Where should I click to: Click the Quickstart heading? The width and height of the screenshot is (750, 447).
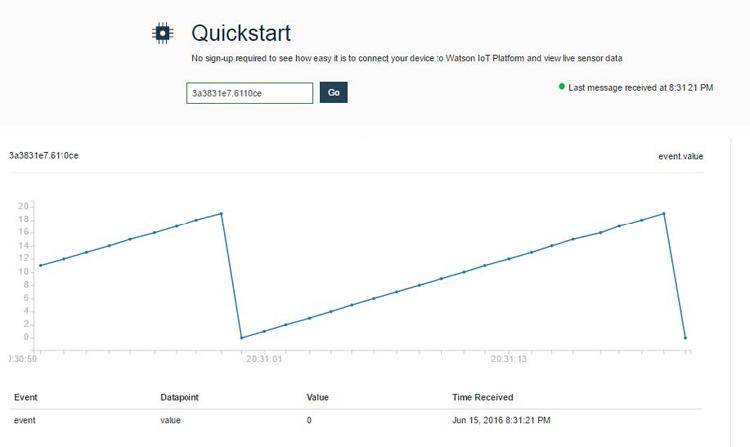point(241,33)
